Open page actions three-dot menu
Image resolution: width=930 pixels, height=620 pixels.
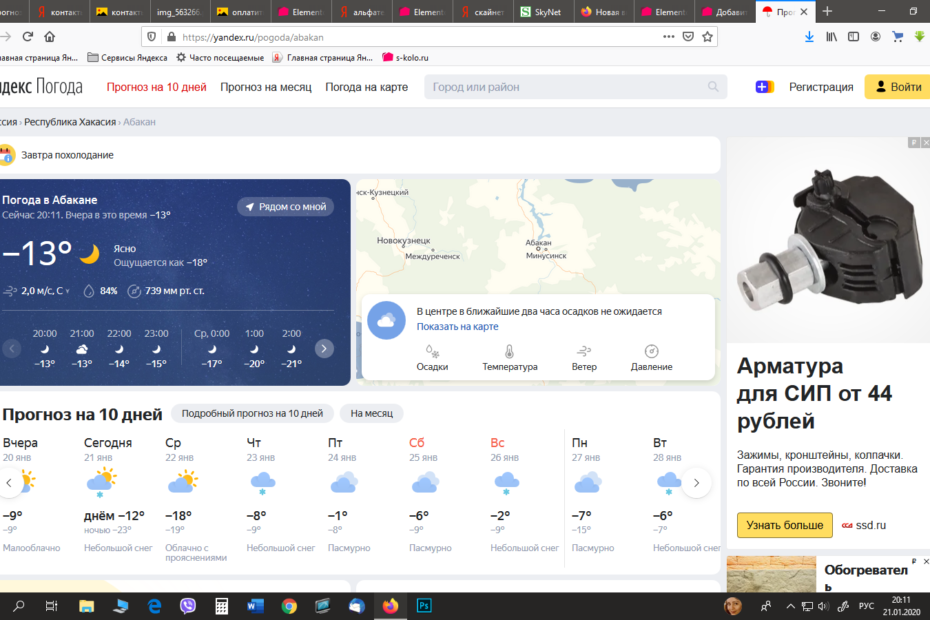[x=668, y=37]
